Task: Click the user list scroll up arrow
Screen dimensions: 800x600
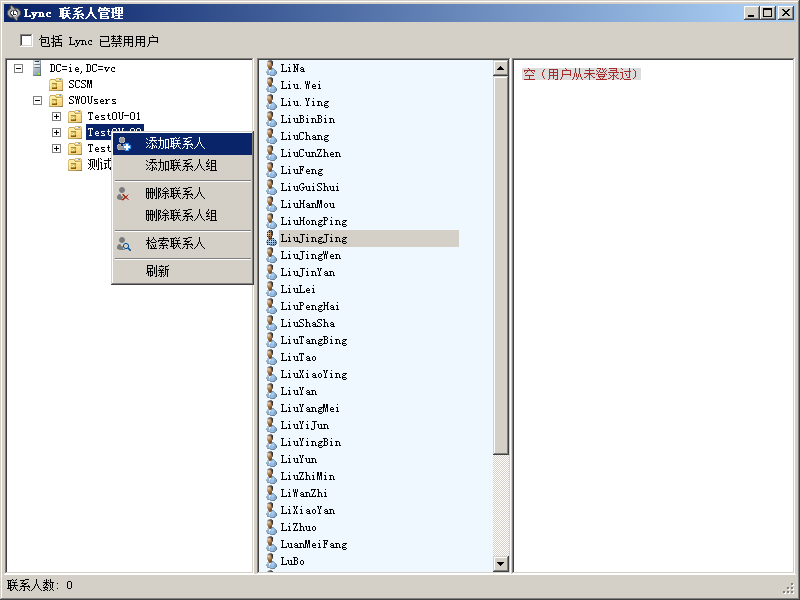Action: [x=501, y=69]
